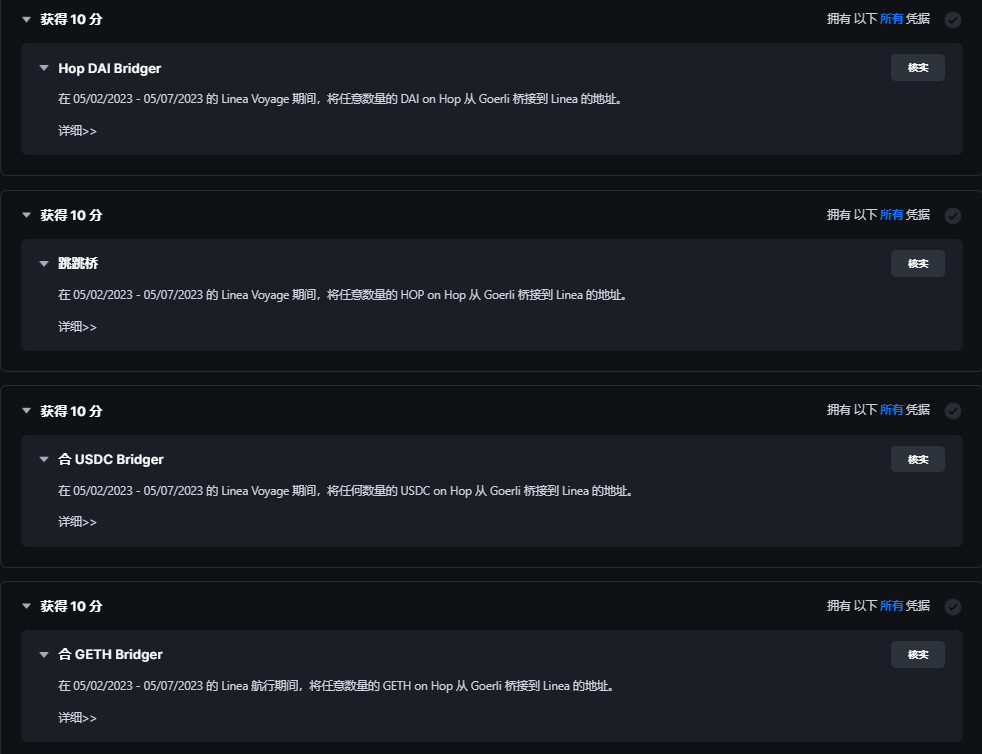982x754 pixels.
Task: Click the checkmark circle above 跳跳桥 card
Action: click(953, 215)
